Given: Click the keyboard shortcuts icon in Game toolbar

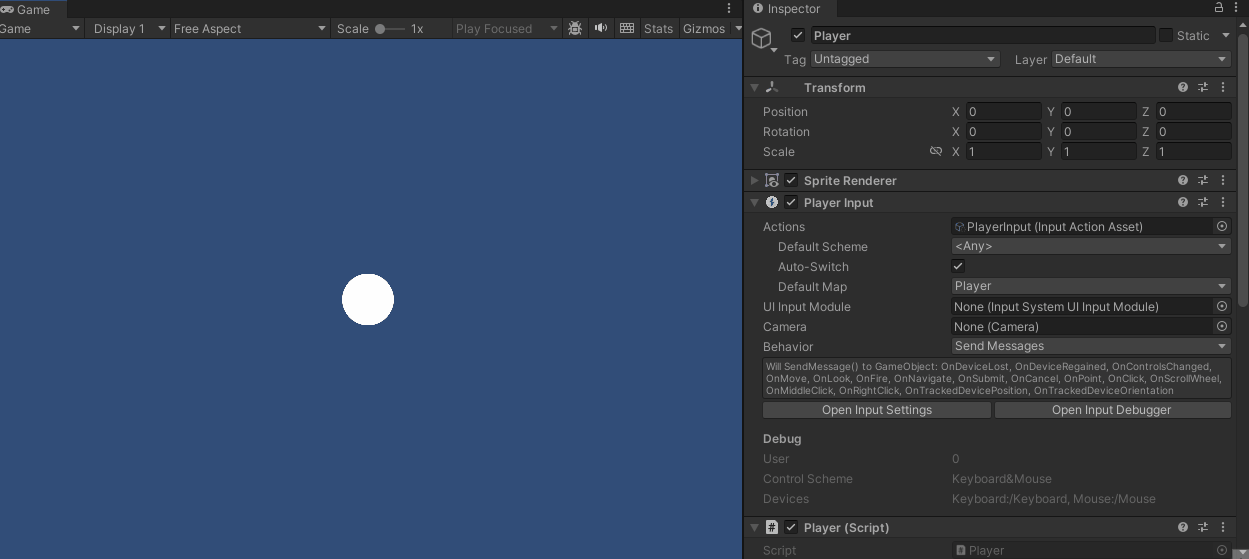Looking at the screenshot, I should tap(627, 28).
